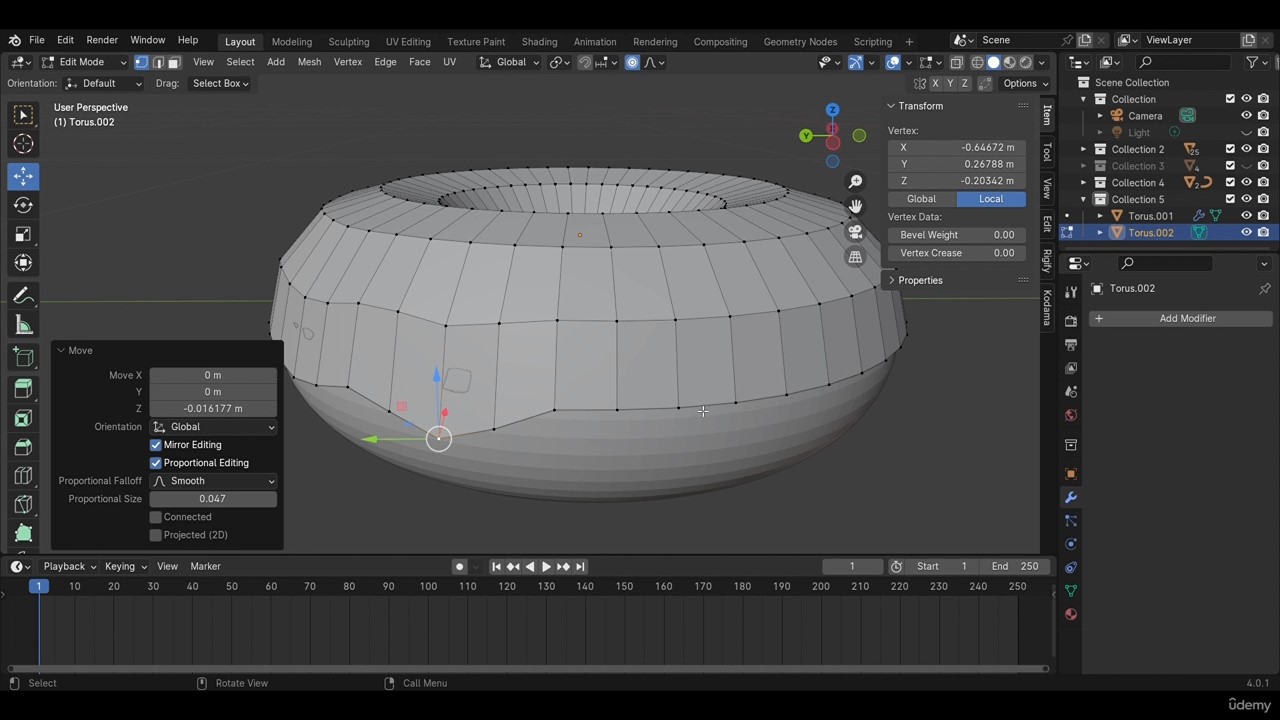Adjust the Proportional Size slider field

(x=213, y=499)
